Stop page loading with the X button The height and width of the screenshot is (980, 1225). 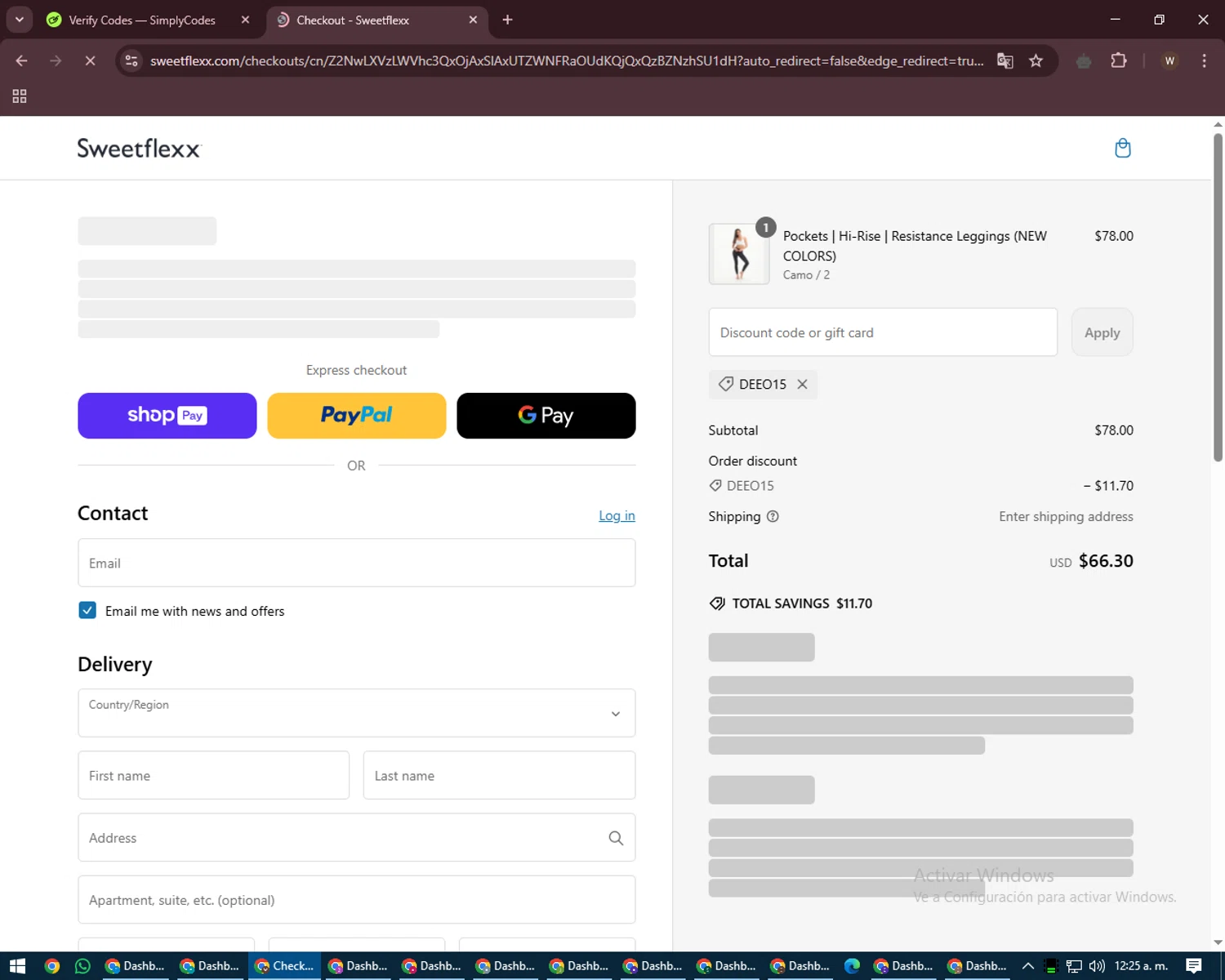tap(90, 61)
